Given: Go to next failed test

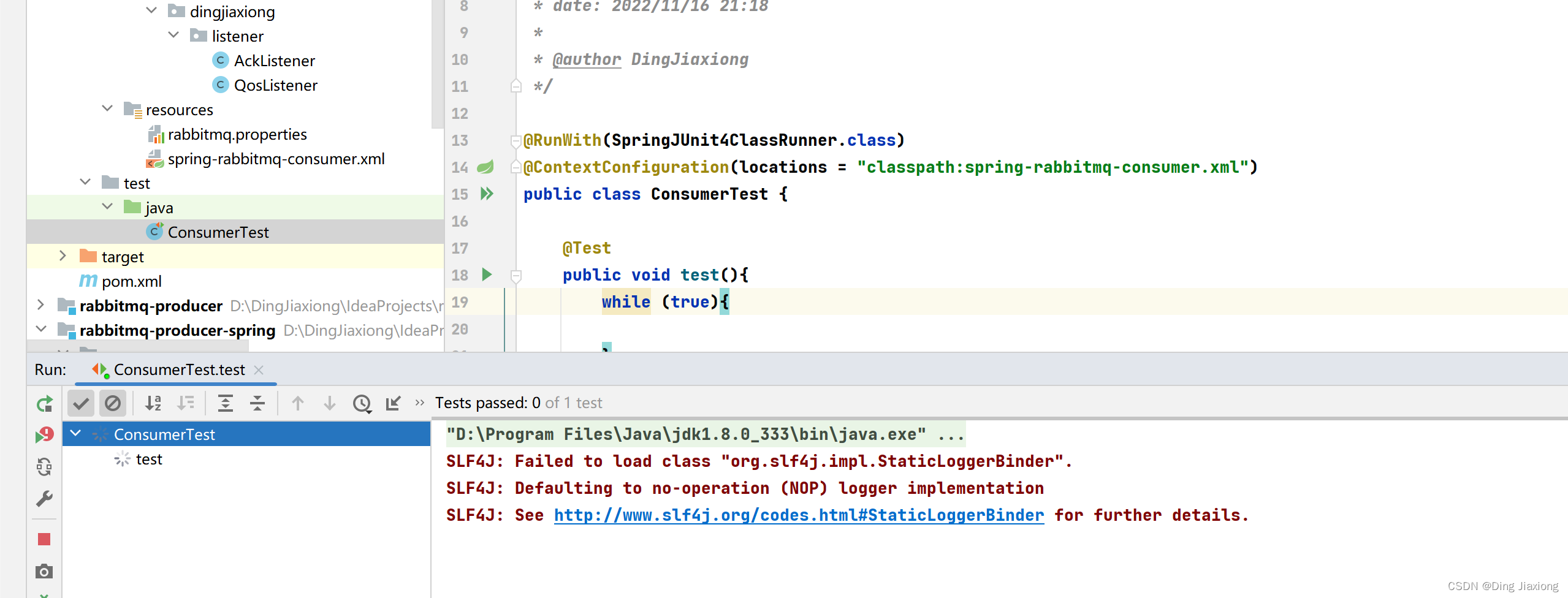Looking at the screenshot, I should pos(330,403).
